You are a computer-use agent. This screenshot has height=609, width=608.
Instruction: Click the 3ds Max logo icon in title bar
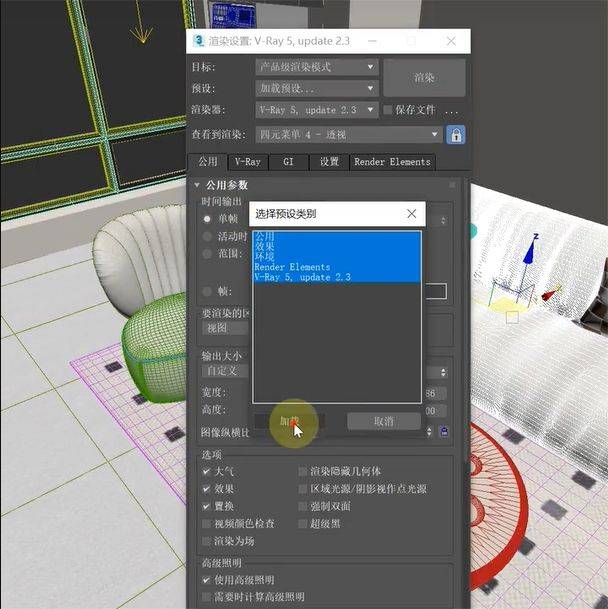click(199, 41)
